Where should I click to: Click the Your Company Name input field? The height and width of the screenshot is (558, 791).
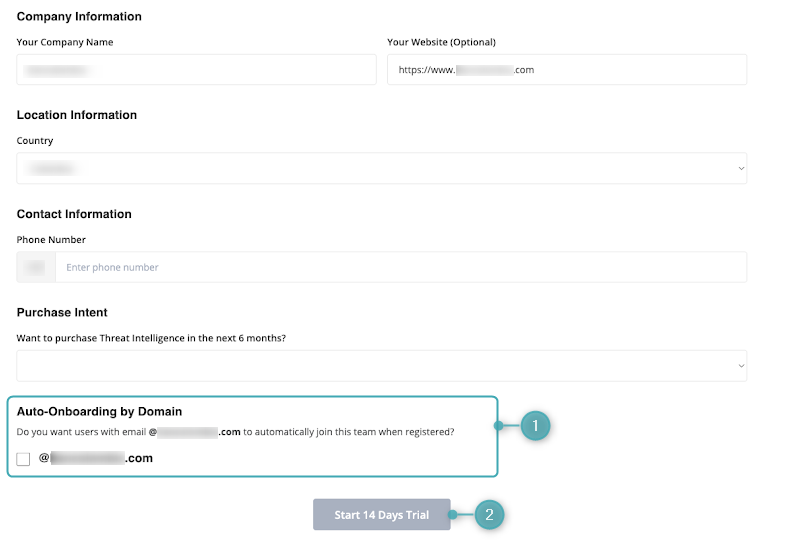[196, 70]
